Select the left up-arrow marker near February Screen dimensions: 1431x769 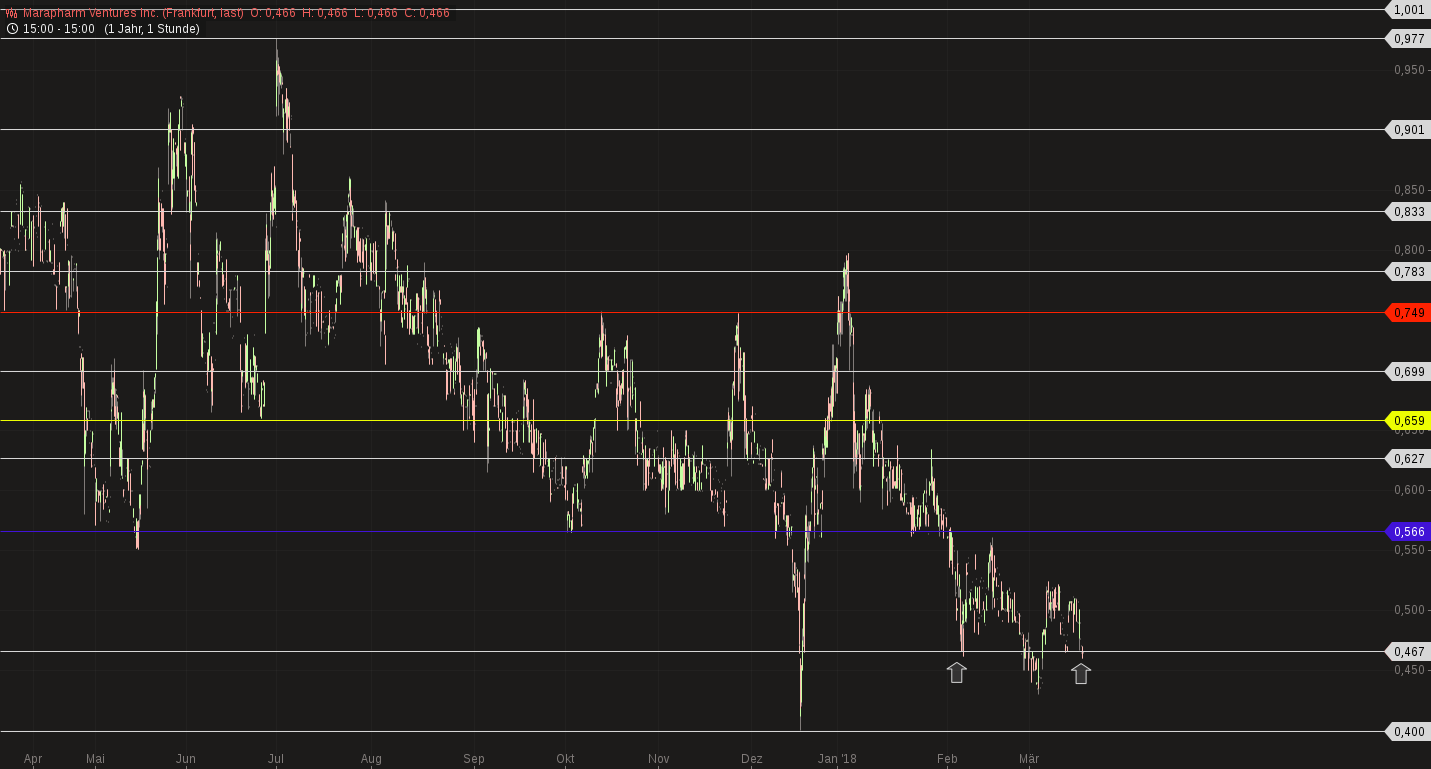(957, 672)
